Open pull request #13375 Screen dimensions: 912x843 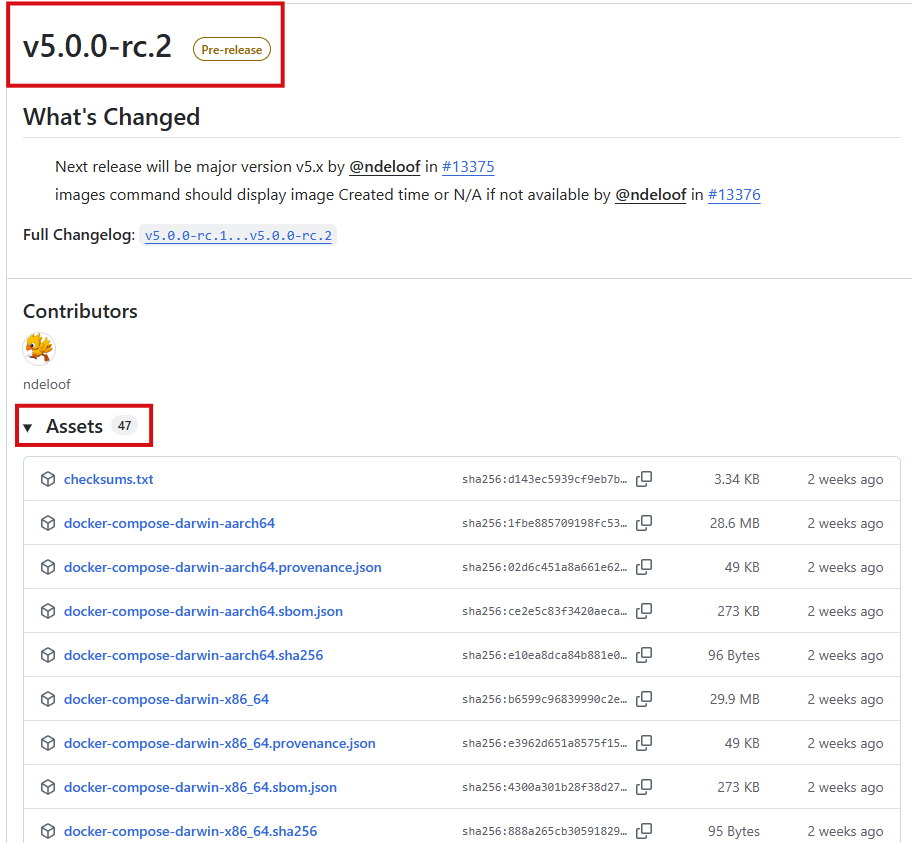468,167
